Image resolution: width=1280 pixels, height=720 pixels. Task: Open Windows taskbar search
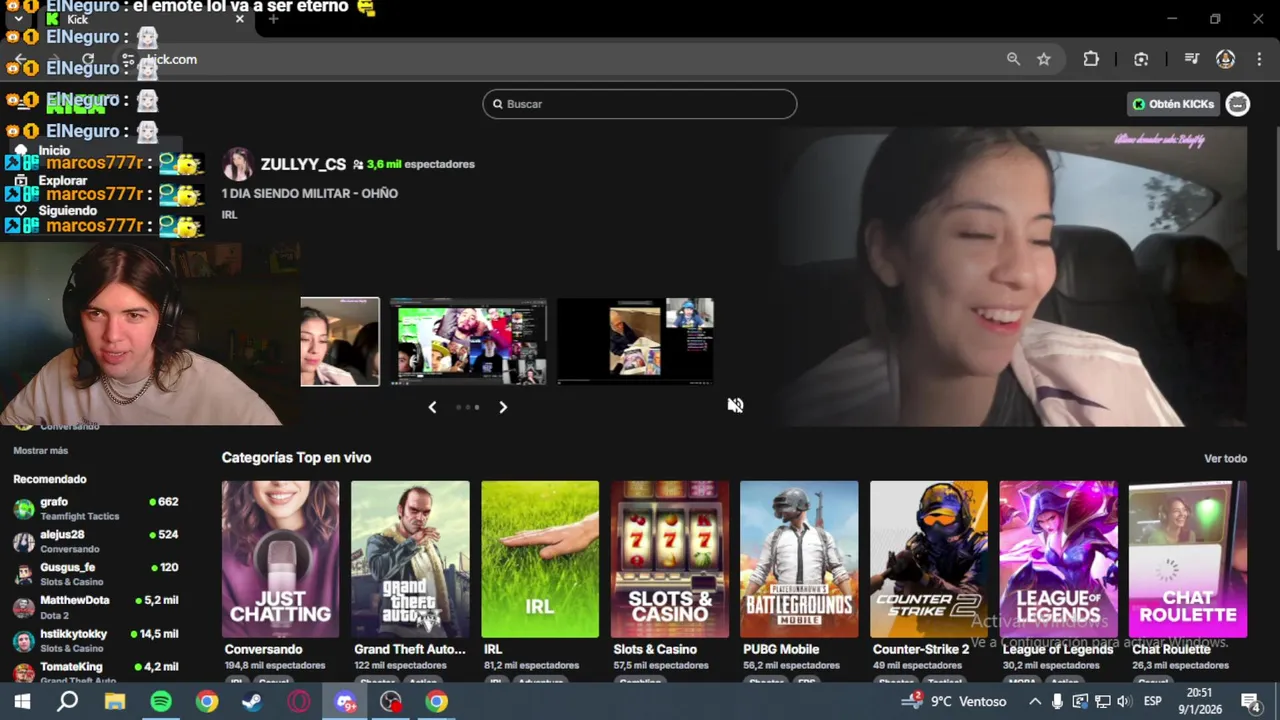click(67, 702)
